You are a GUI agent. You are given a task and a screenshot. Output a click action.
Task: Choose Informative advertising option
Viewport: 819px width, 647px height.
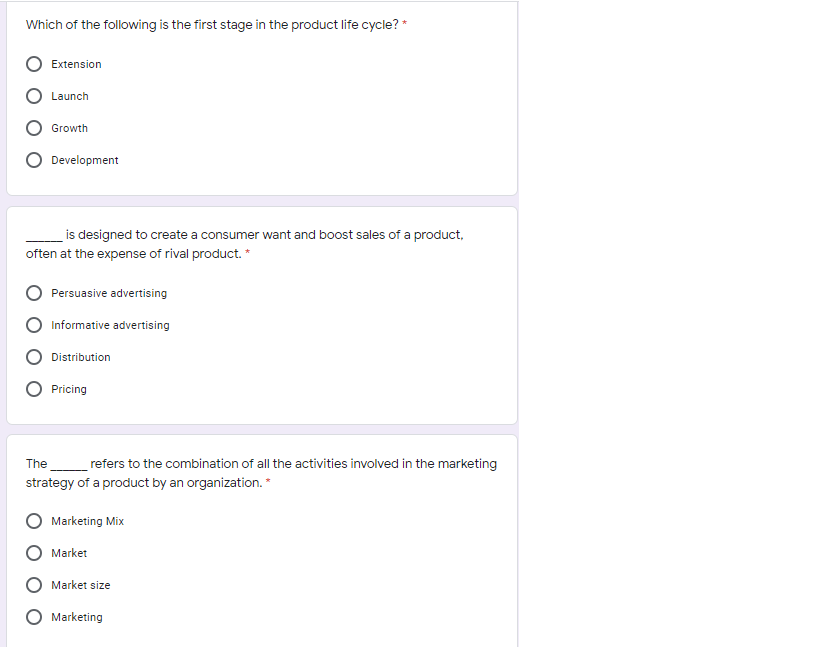click(x=33, y=324)
